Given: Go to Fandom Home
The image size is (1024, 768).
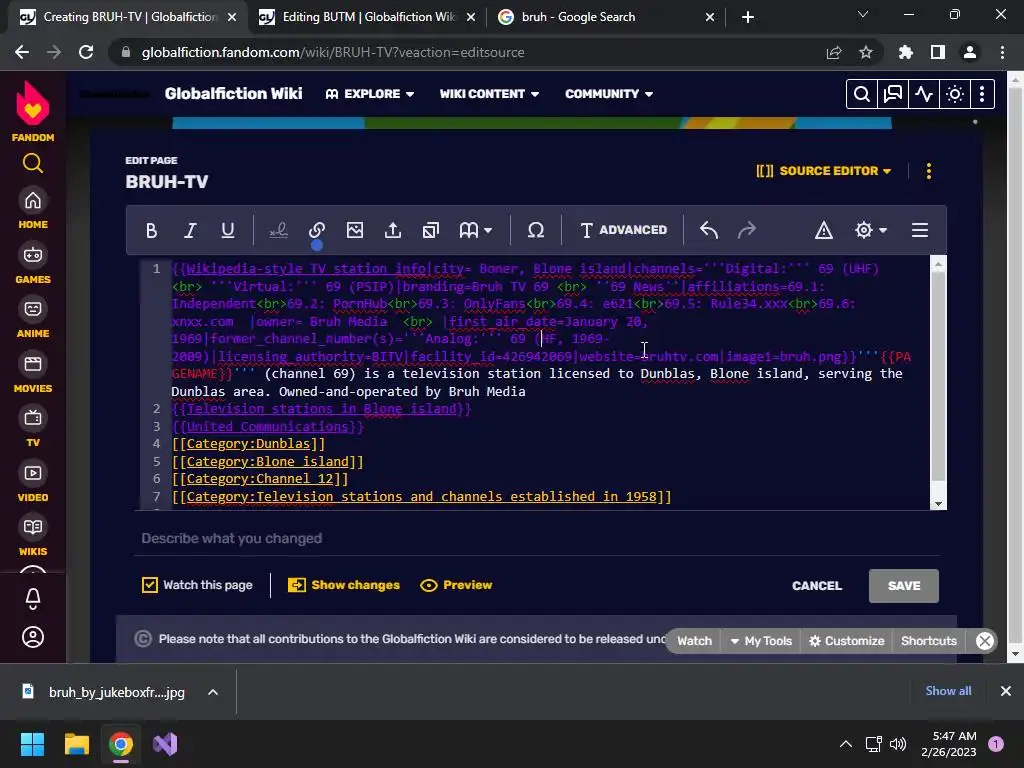Looking at the screenshot, I should click(33, 209).
